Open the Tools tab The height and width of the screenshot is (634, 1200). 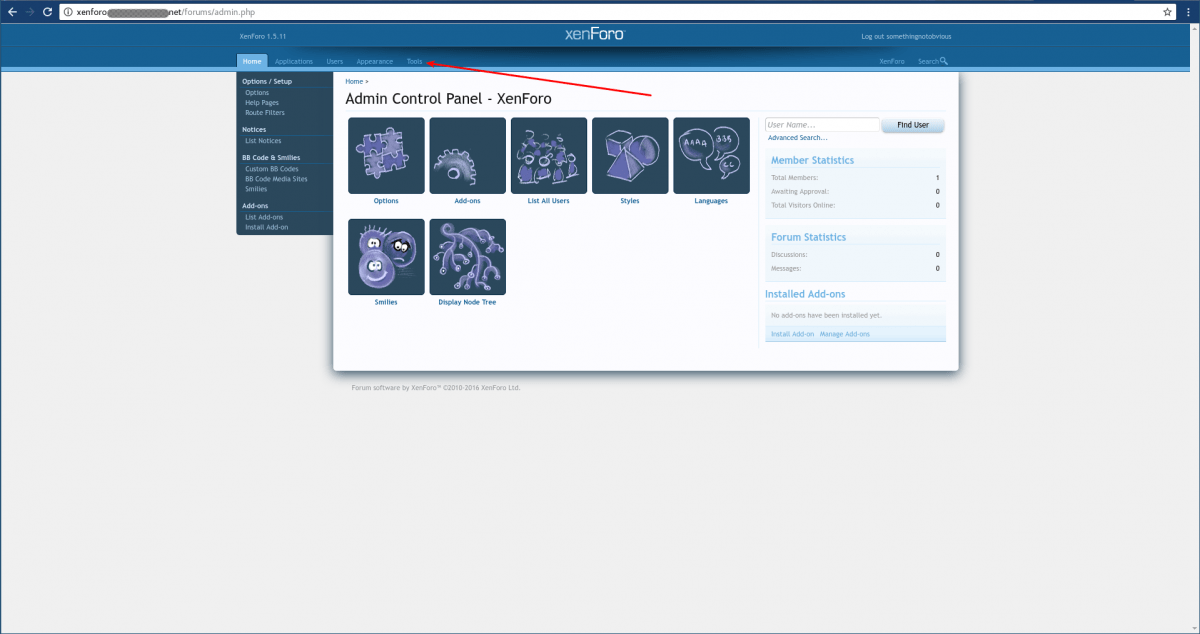point(414,61)
